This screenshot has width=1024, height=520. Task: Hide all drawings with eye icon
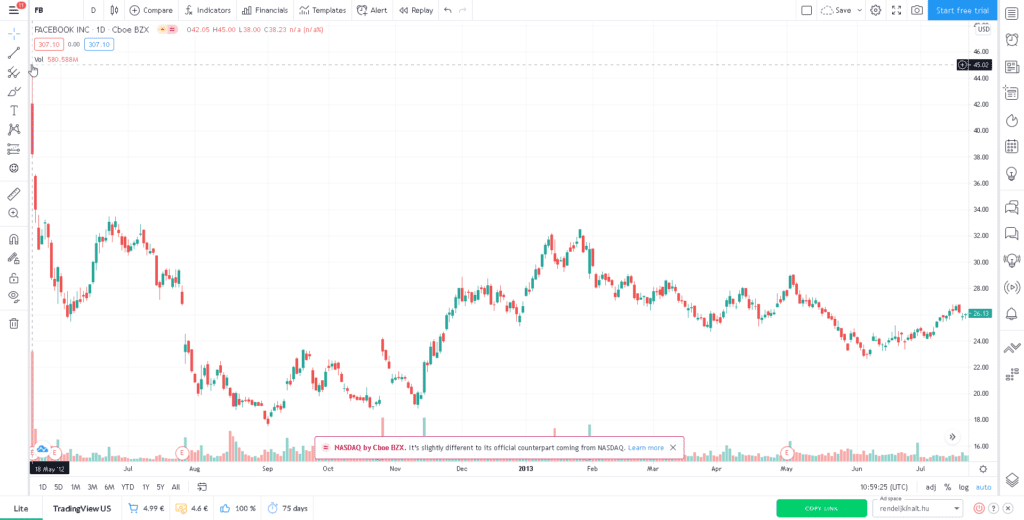[x=14, y=296]
